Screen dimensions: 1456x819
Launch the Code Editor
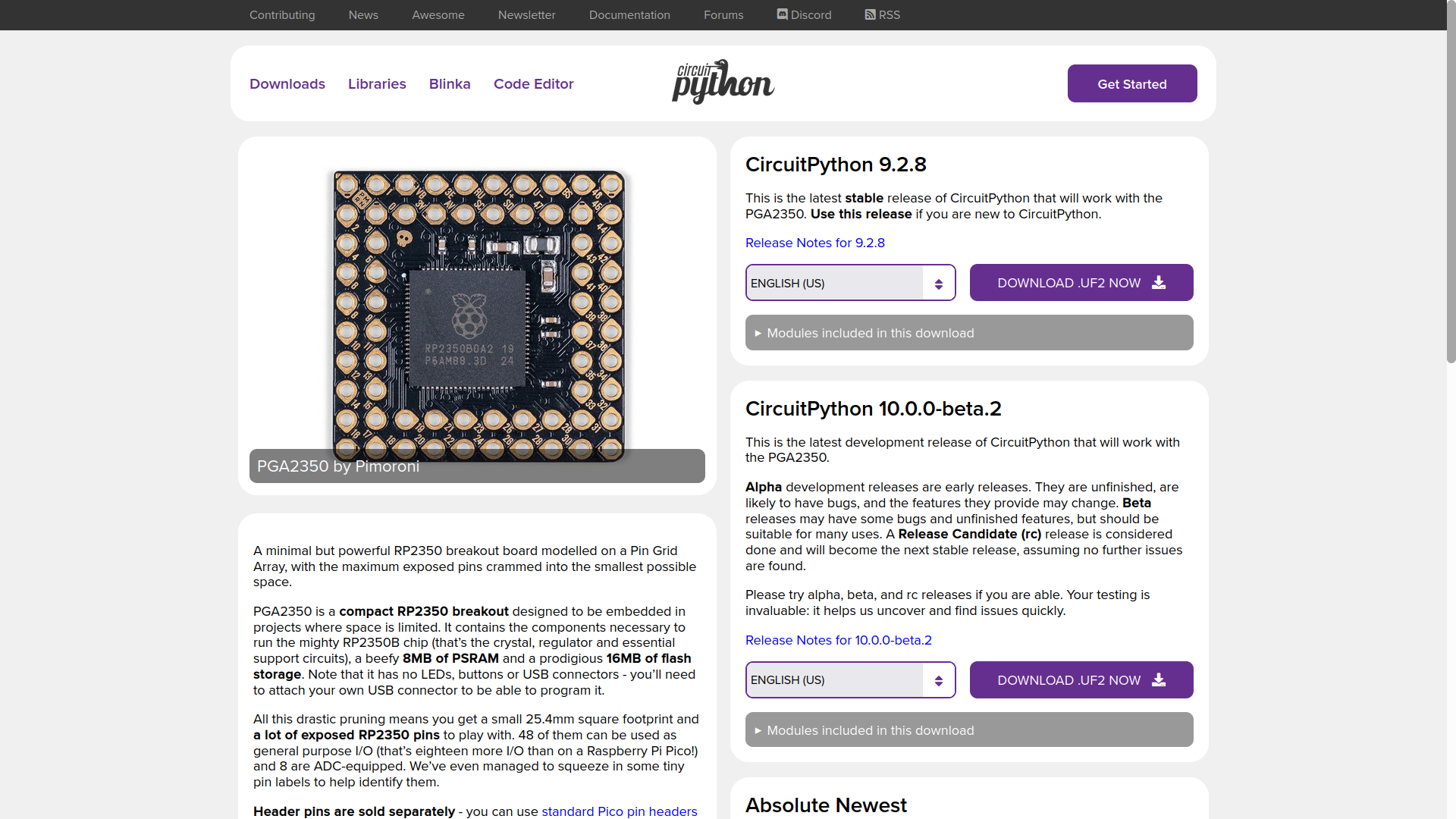pyautogui.click(x=534, y=83)
